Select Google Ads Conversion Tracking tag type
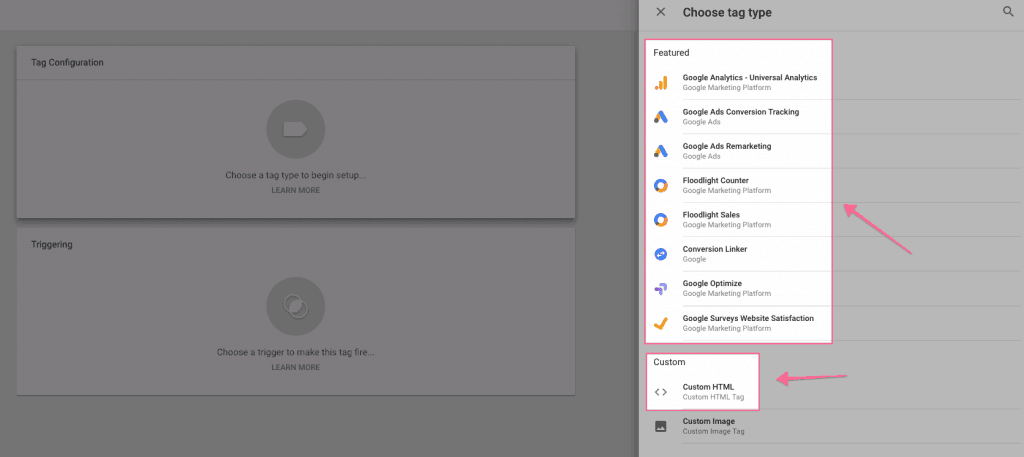 tap(828, 117)
